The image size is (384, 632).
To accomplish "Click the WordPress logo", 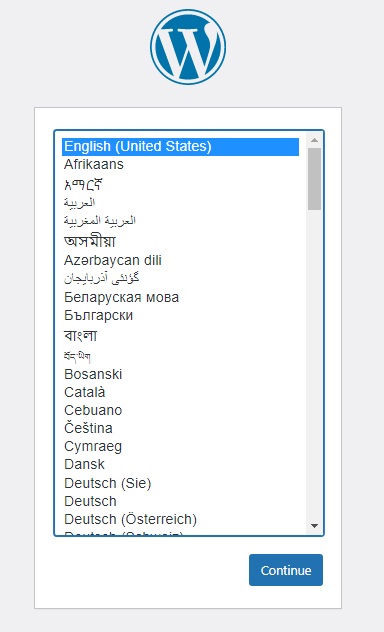I will tap(188, 47).
